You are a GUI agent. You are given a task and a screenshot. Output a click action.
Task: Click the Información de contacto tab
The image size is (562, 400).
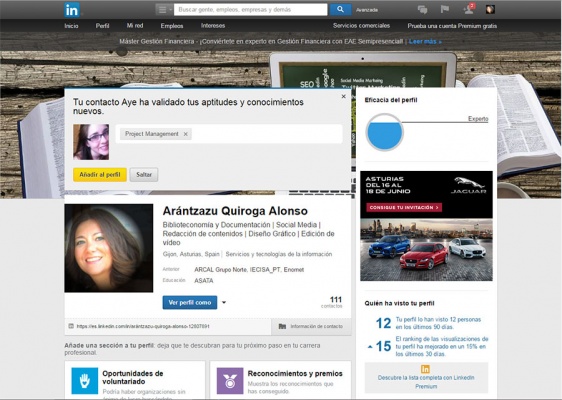click(311, 327)
